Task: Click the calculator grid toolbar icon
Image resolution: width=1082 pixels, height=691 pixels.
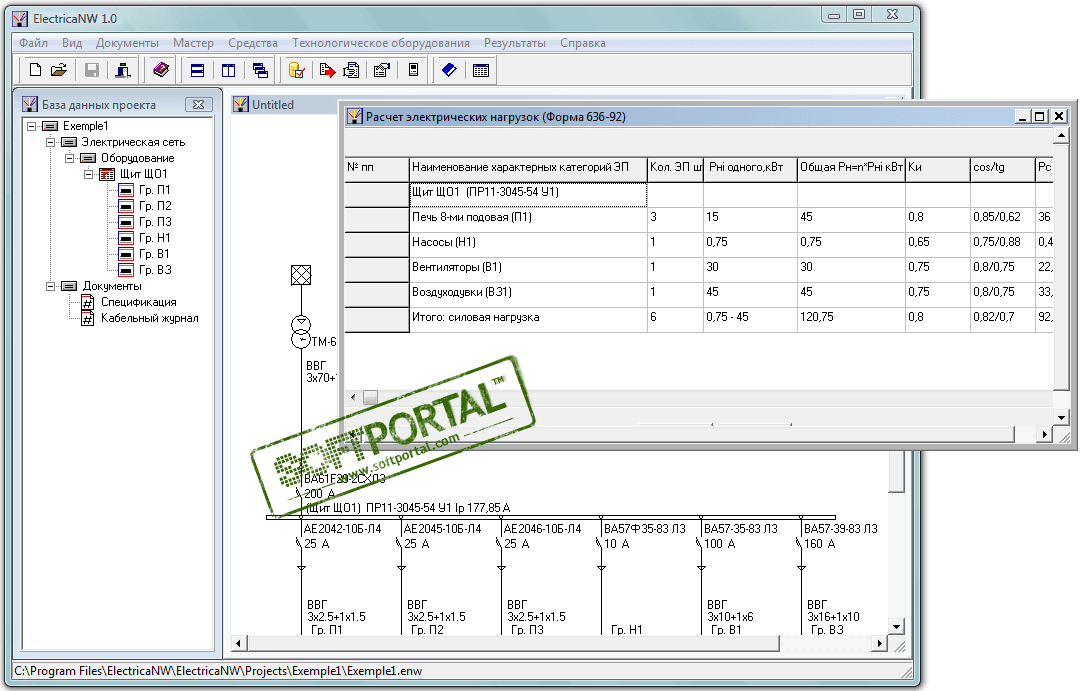Action: (481, 70)
